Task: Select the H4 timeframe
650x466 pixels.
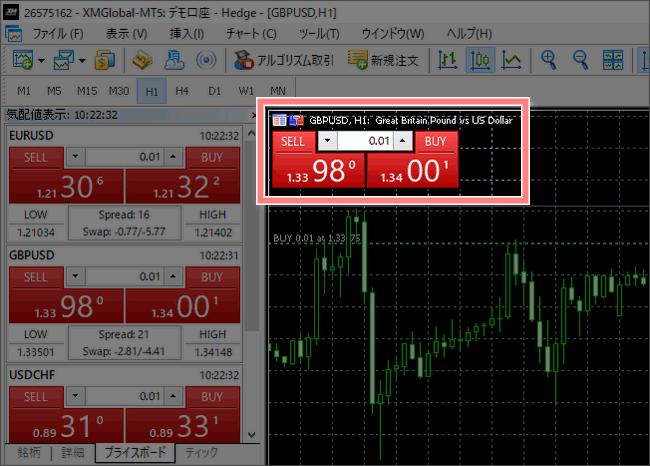Action: (182, 91)
